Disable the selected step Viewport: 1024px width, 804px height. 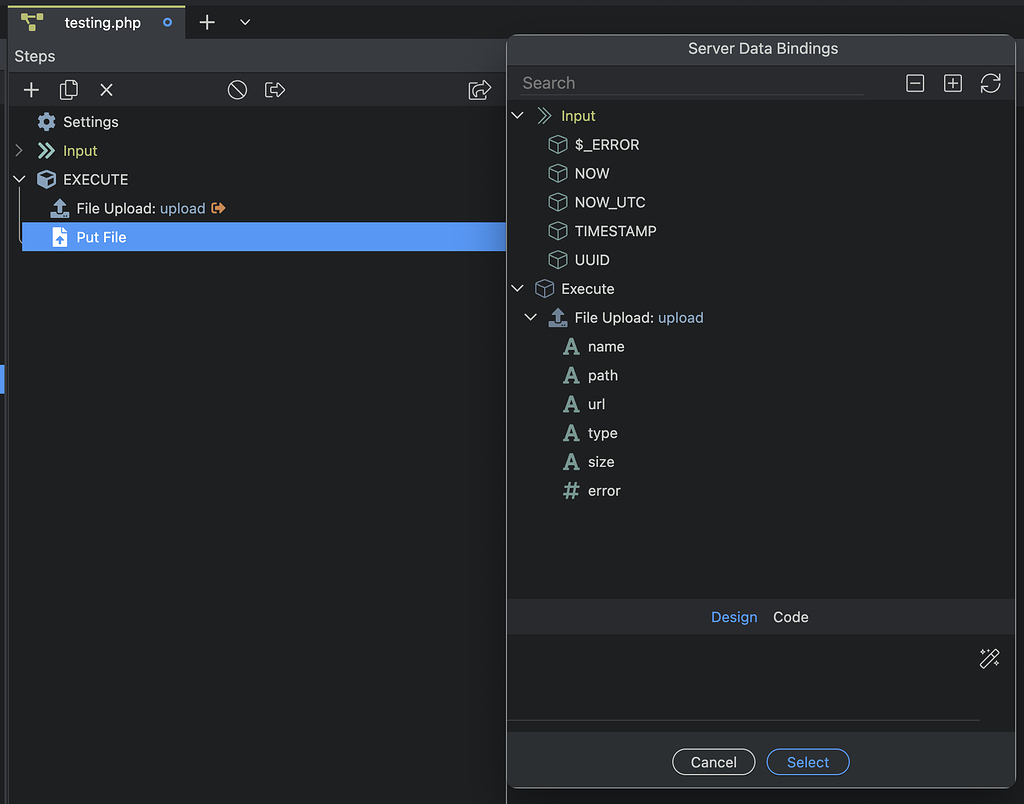coord(237,89)
